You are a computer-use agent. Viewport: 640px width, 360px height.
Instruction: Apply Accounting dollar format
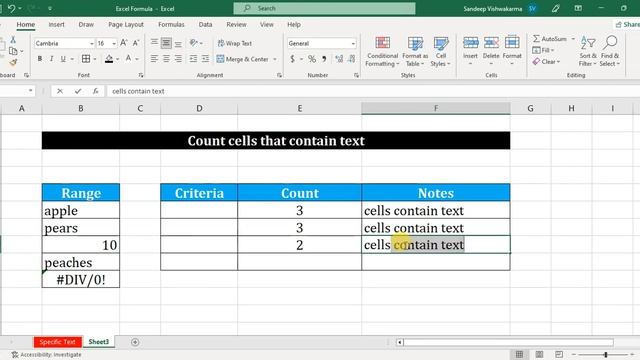pos(292,59)
